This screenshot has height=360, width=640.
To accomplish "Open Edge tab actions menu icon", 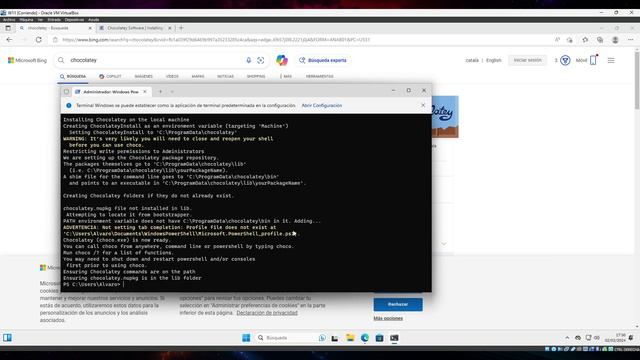I will pyautogui.click(x=8, y=28).
